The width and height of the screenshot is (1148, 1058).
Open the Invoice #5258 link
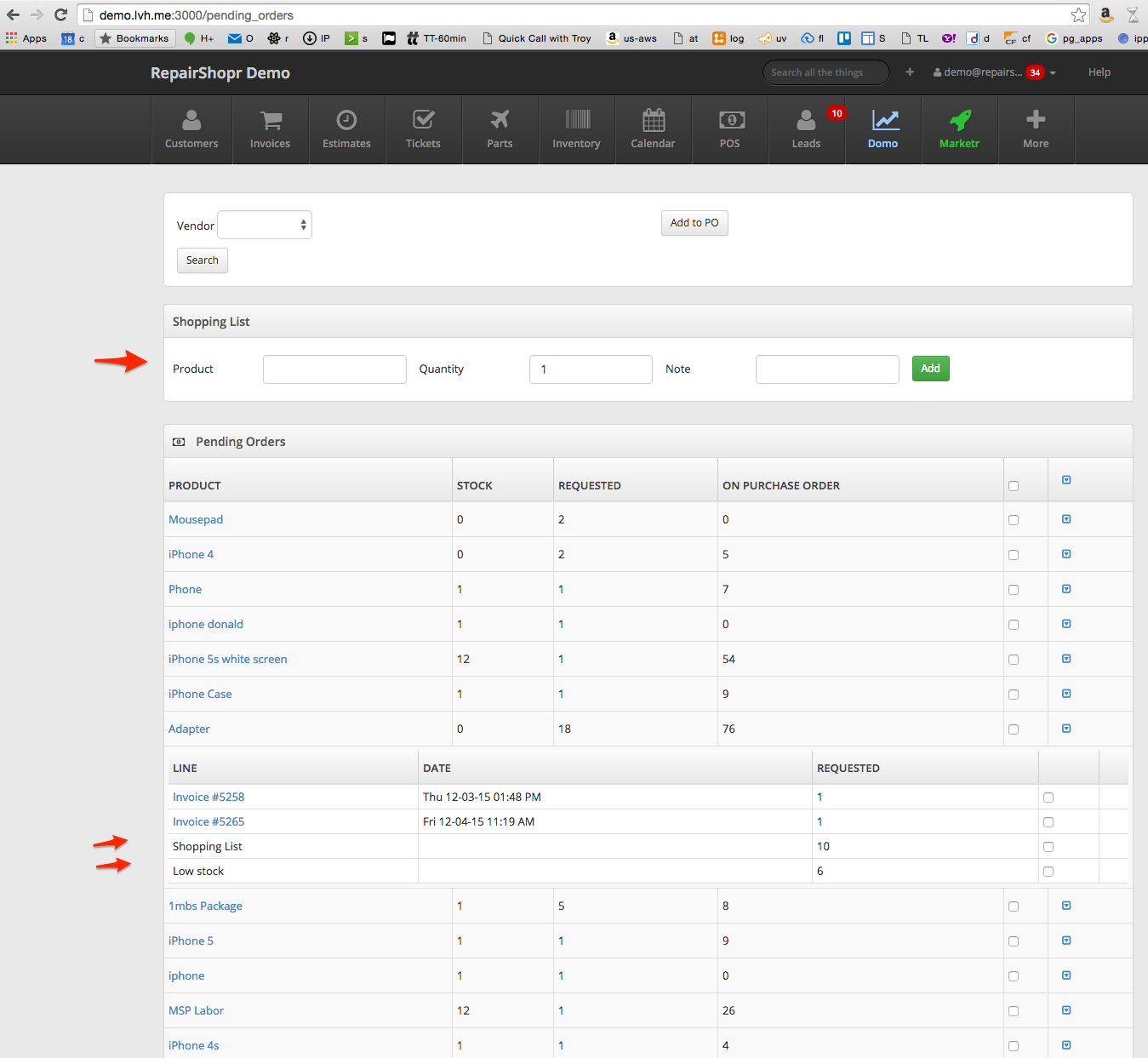tap(208, 798)
